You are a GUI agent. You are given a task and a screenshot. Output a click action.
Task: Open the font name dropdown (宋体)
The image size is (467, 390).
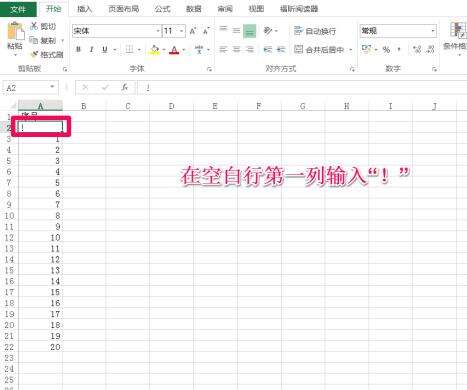(158, 31)
